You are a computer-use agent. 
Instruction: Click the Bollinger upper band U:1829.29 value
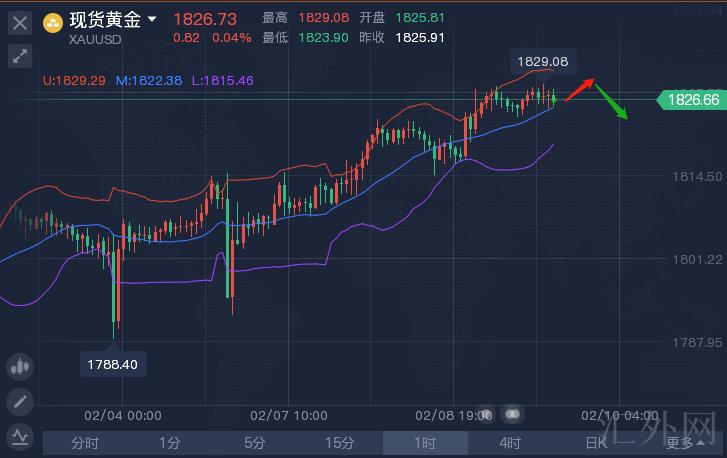[76, 80]
